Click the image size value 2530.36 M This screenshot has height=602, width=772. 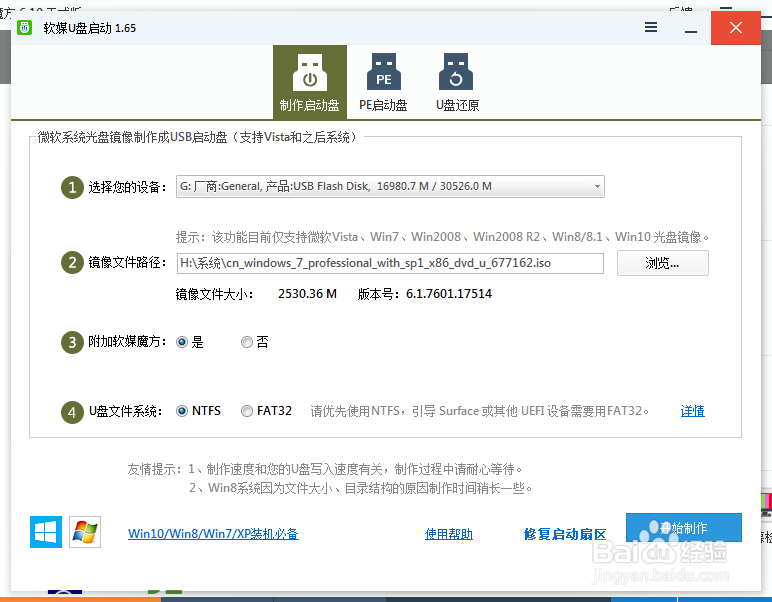[307, 294]
